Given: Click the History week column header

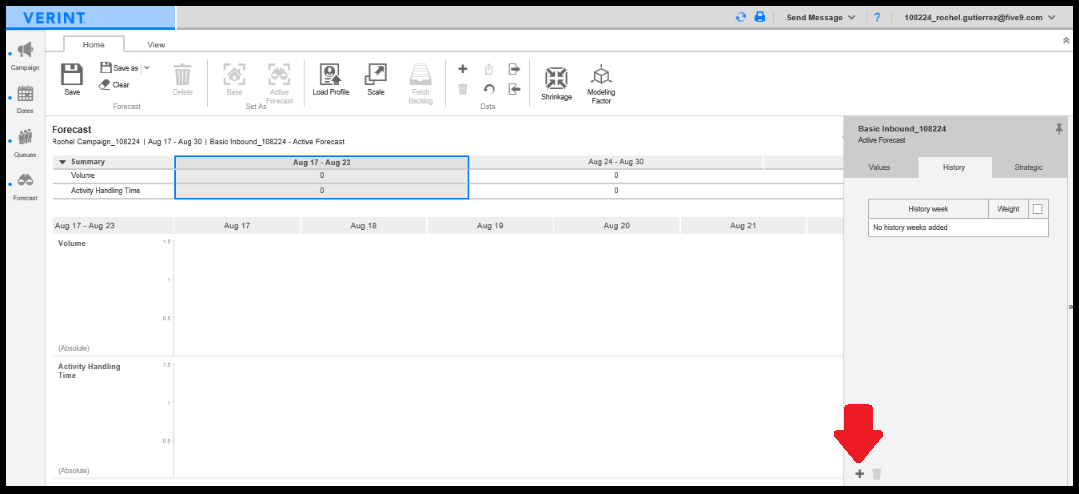Looking at the screenshot, I should pyautogui.click(x=928, y=208).
